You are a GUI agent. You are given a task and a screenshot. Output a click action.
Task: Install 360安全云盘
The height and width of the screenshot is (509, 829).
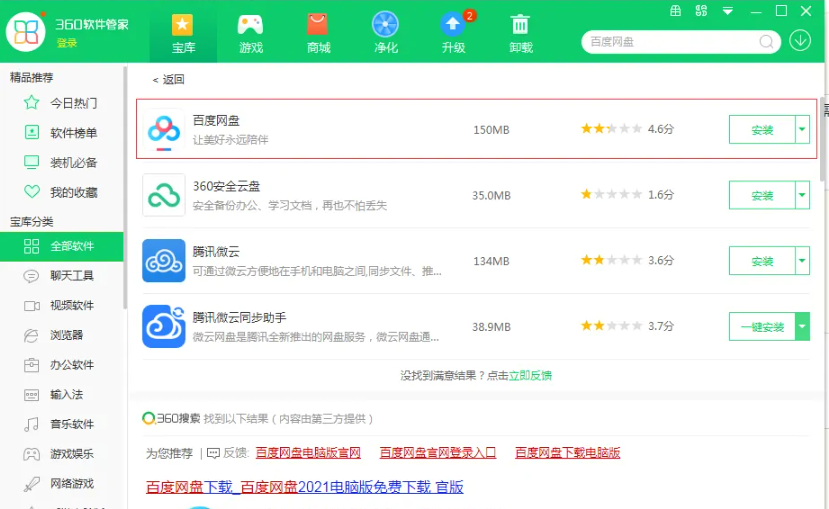pyautogui.click(x=762, y=195)
